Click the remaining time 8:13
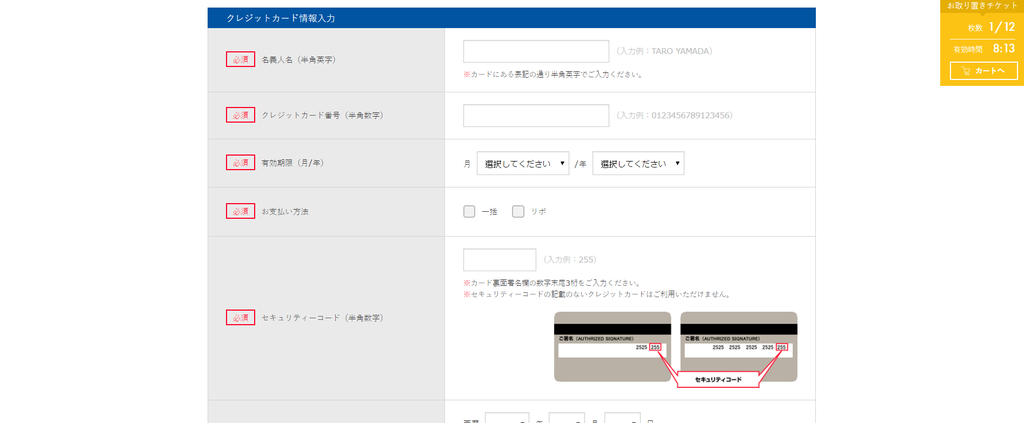The height and width of the screenshot is (423, 1024). 1004,48
